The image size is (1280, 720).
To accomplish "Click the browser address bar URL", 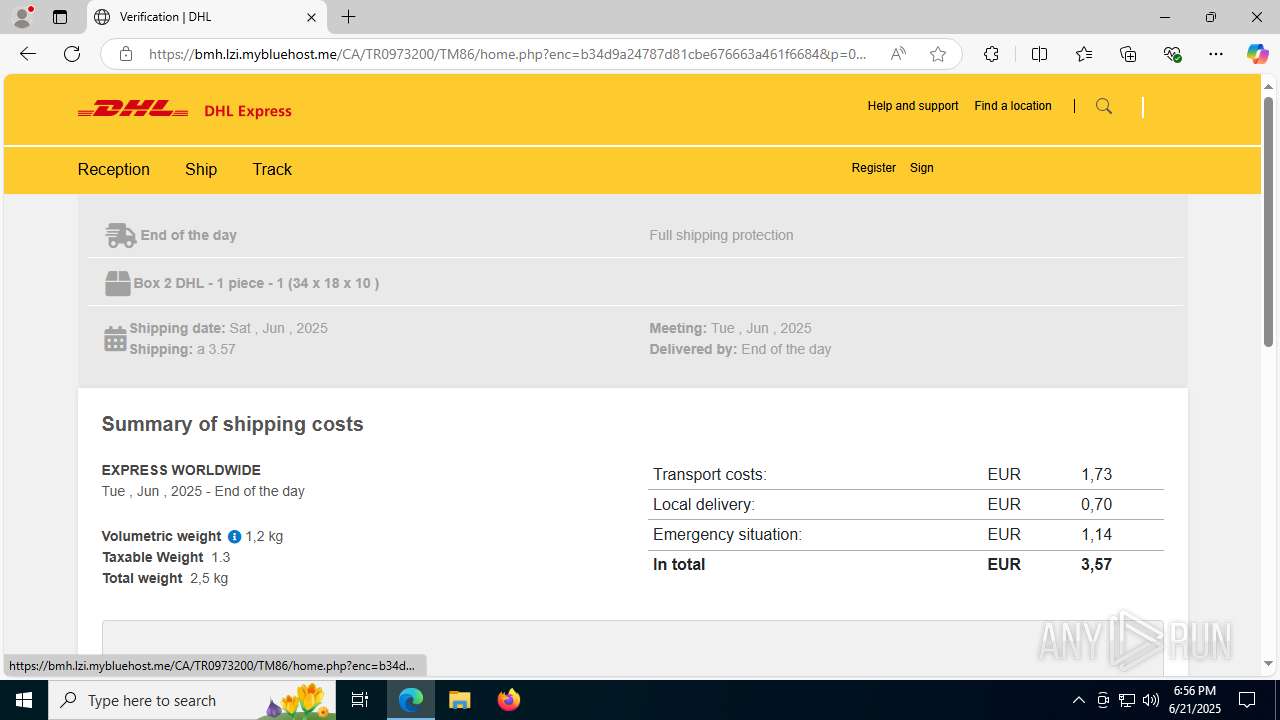I will pyautogui.click(x=508, y=54).
